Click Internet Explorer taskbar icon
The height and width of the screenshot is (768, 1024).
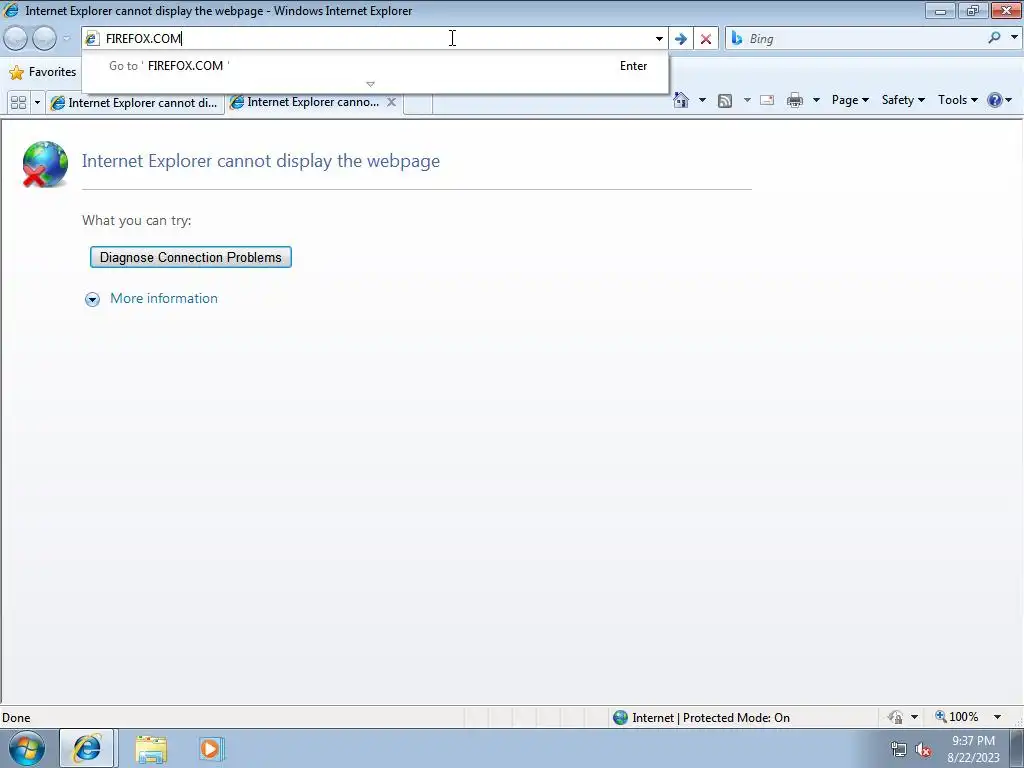(x=87, y=748)
